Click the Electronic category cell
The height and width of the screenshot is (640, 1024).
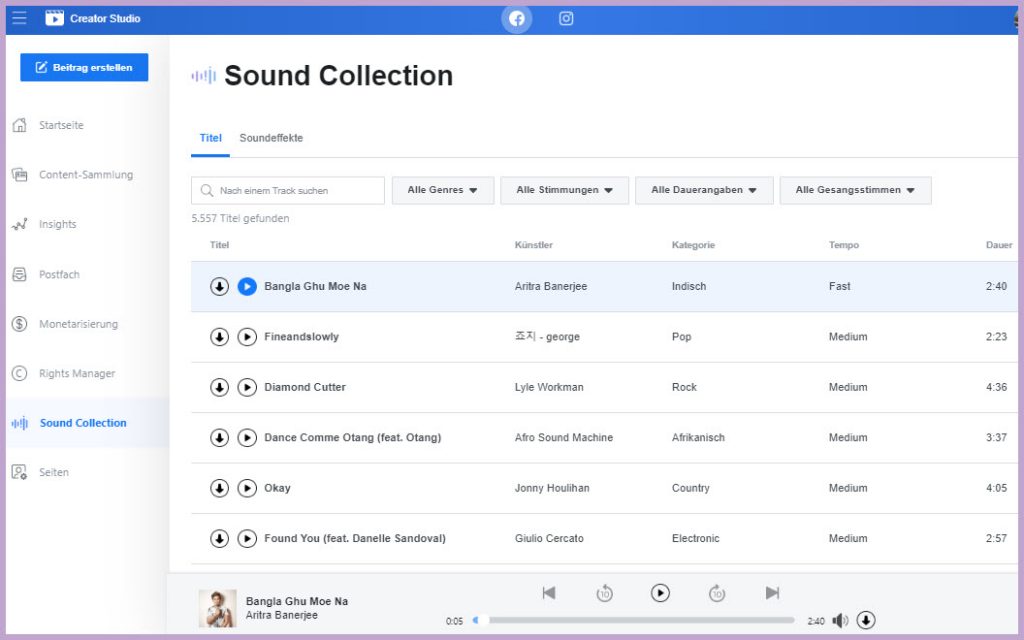click(696, 538)
